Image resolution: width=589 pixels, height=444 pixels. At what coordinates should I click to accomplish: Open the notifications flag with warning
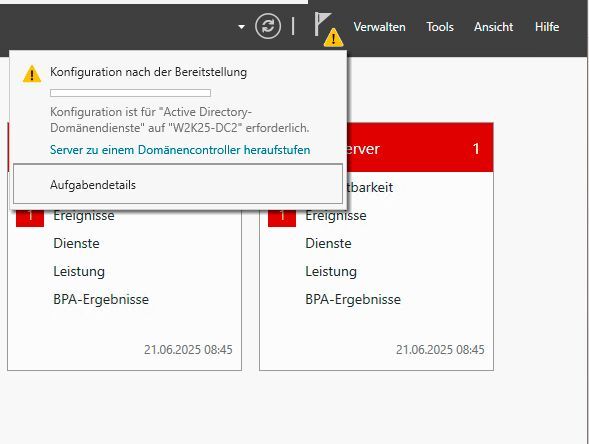pos(328,29)
